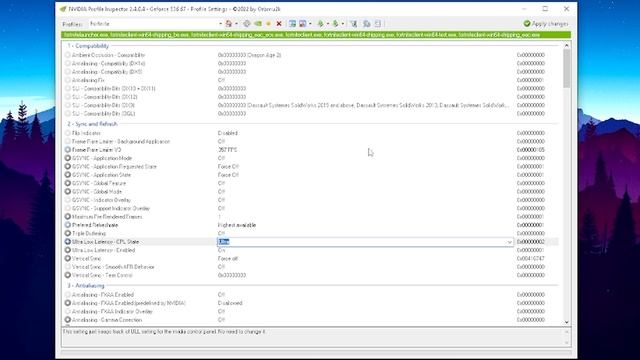Click the Highest available Preferred Refreshrate value
The height and width of the screenshot is (360, 640).
pos(237,225)
